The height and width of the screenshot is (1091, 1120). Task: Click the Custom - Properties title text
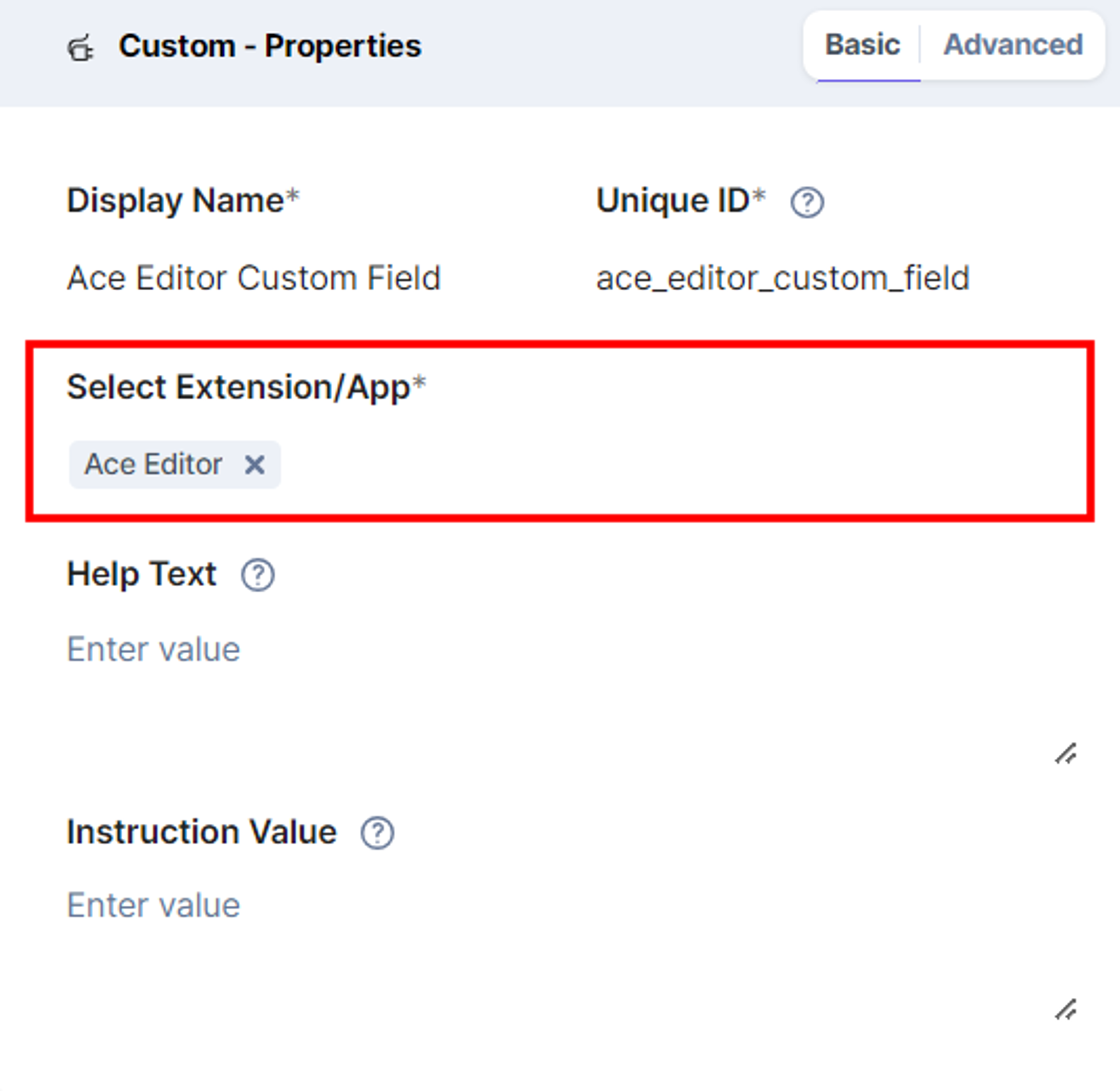[270, 46]
